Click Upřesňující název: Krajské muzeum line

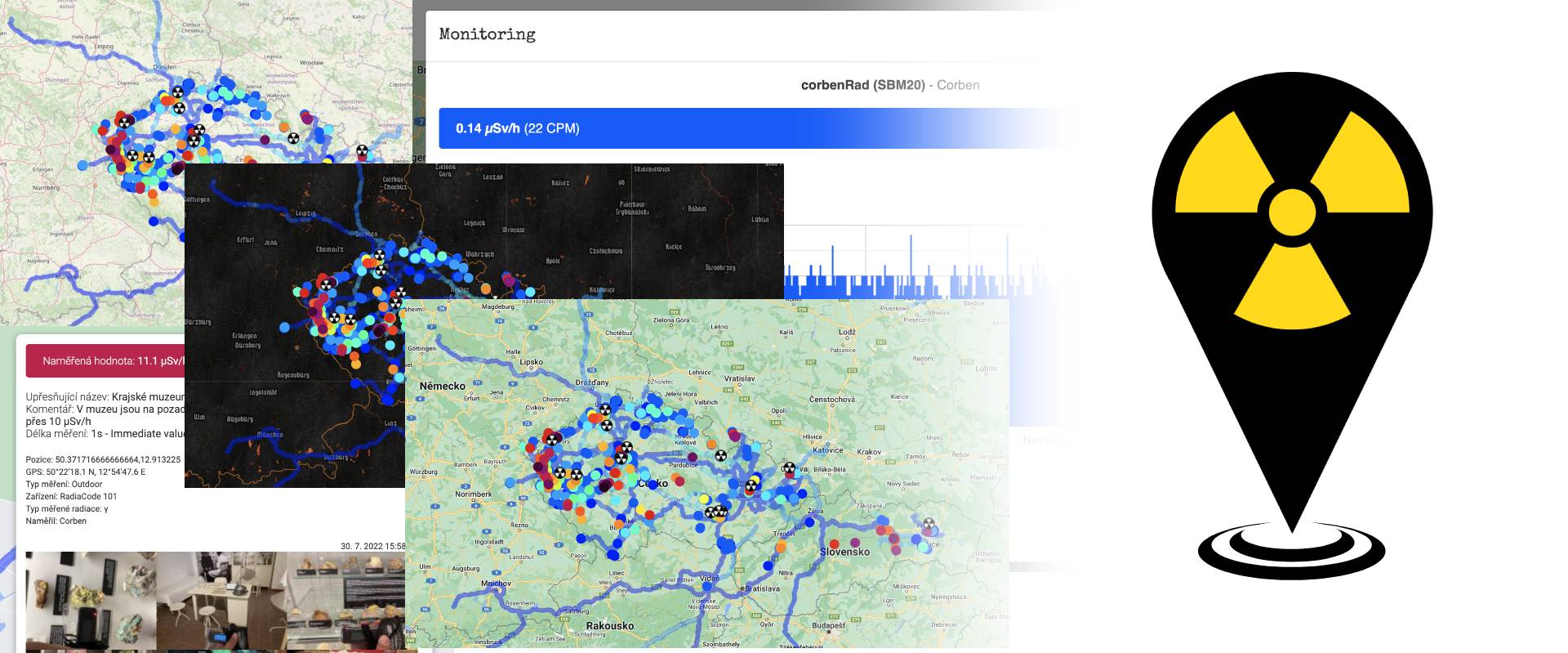(105, 397)
